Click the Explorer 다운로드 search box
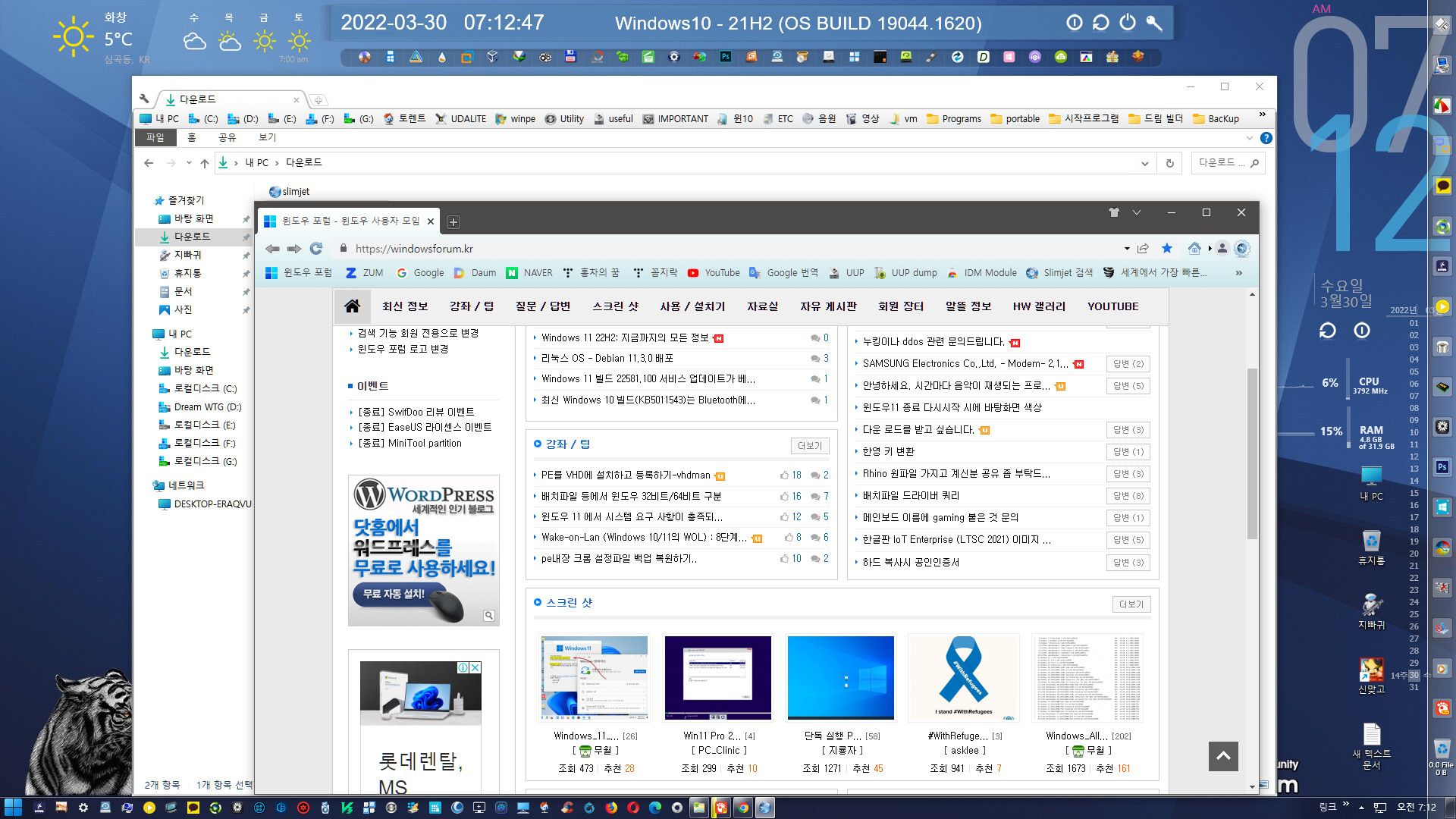The height and width of the screenshot is (819, 1456). tap(1227, 163)
